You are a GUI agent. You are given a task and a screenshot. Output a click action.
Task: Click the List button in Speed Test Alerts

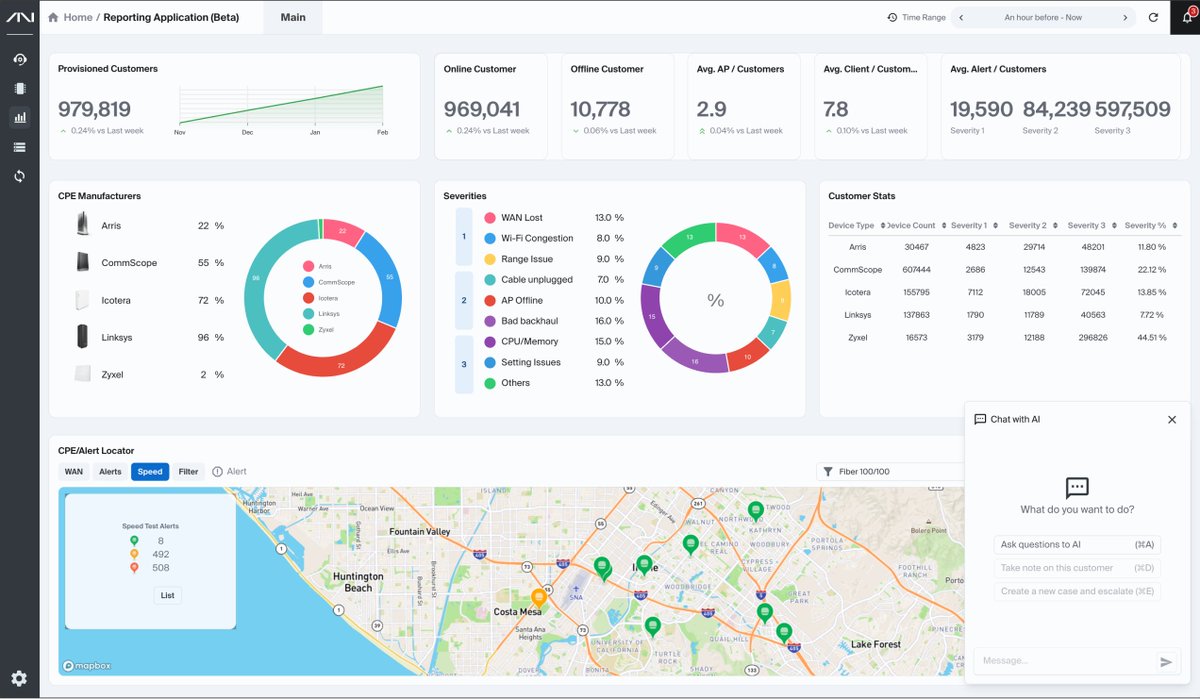click(x=167, y=595)
